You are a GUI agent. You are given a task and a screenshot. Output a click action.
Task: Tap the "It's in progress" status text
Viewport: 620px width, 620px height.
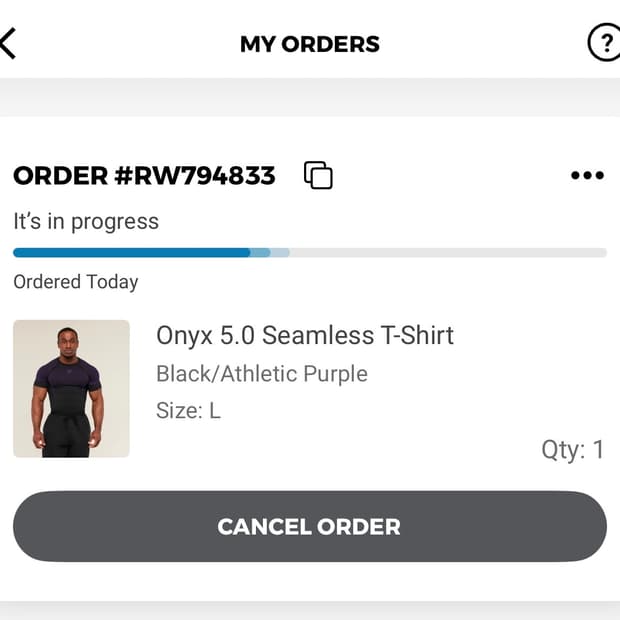[86, 221]
